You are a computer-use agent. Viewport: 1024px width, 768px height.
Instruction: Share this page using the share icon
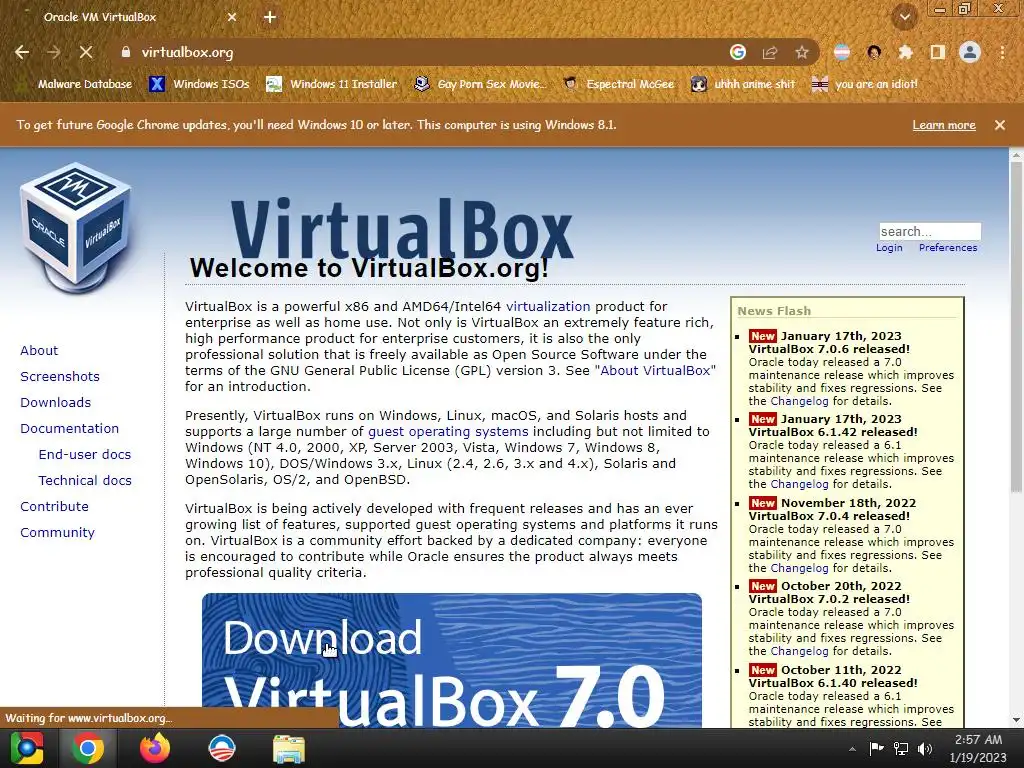pyautogui.click(x=770, y=52)
